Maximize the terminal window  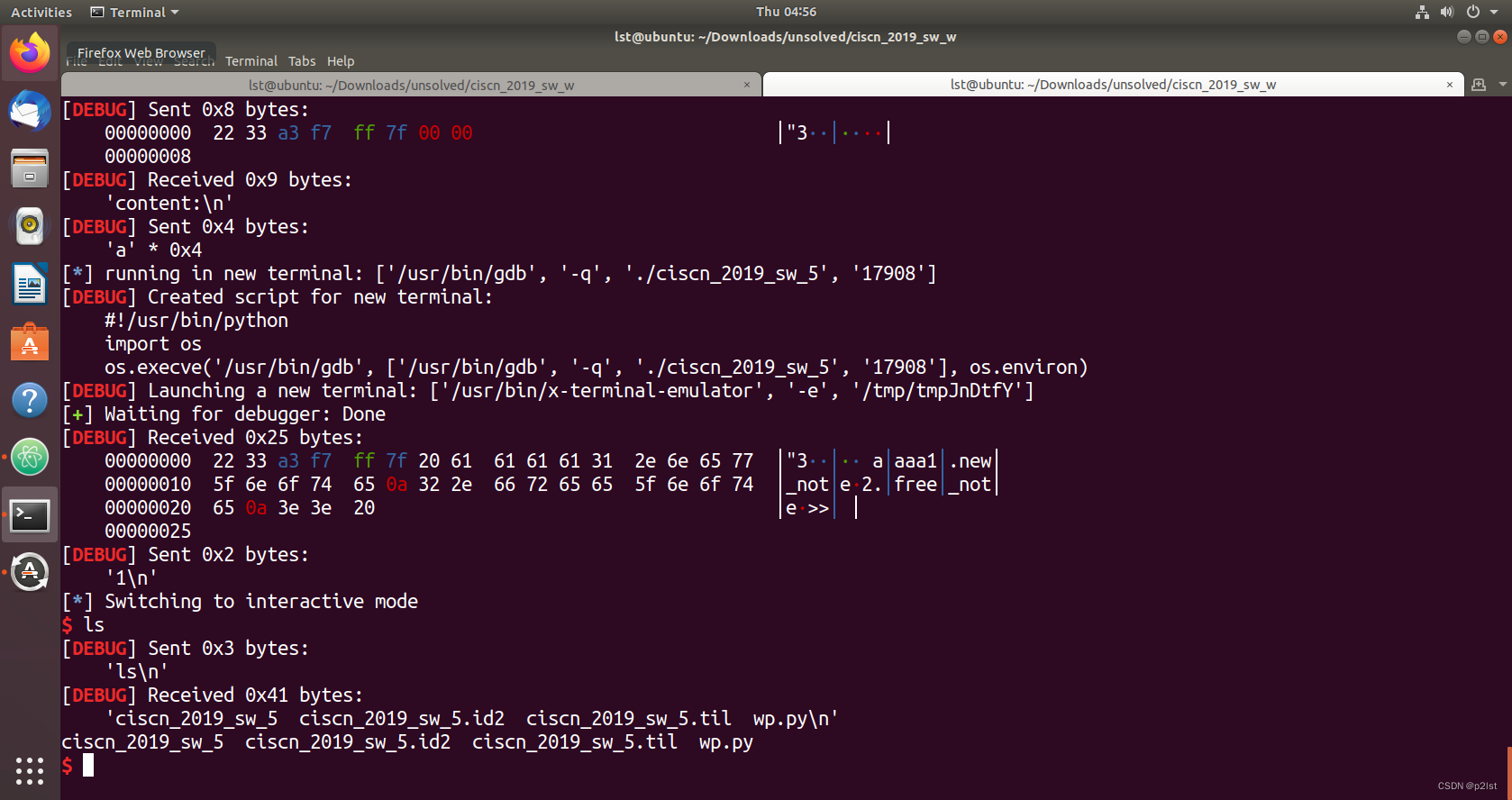click(1481, 37)
